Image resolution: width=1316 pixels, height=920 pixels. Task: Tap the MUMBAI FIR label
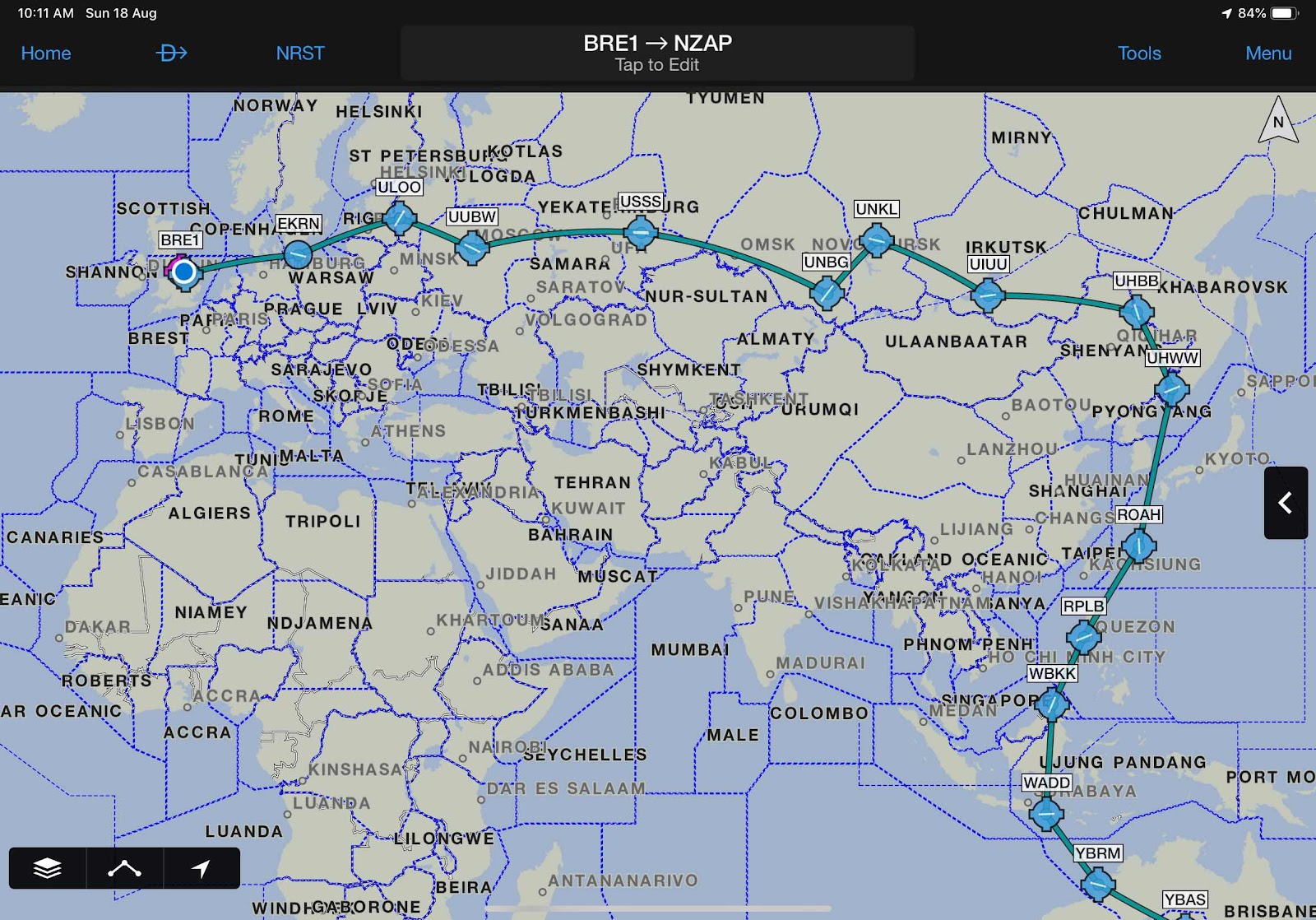pos(690,650)
